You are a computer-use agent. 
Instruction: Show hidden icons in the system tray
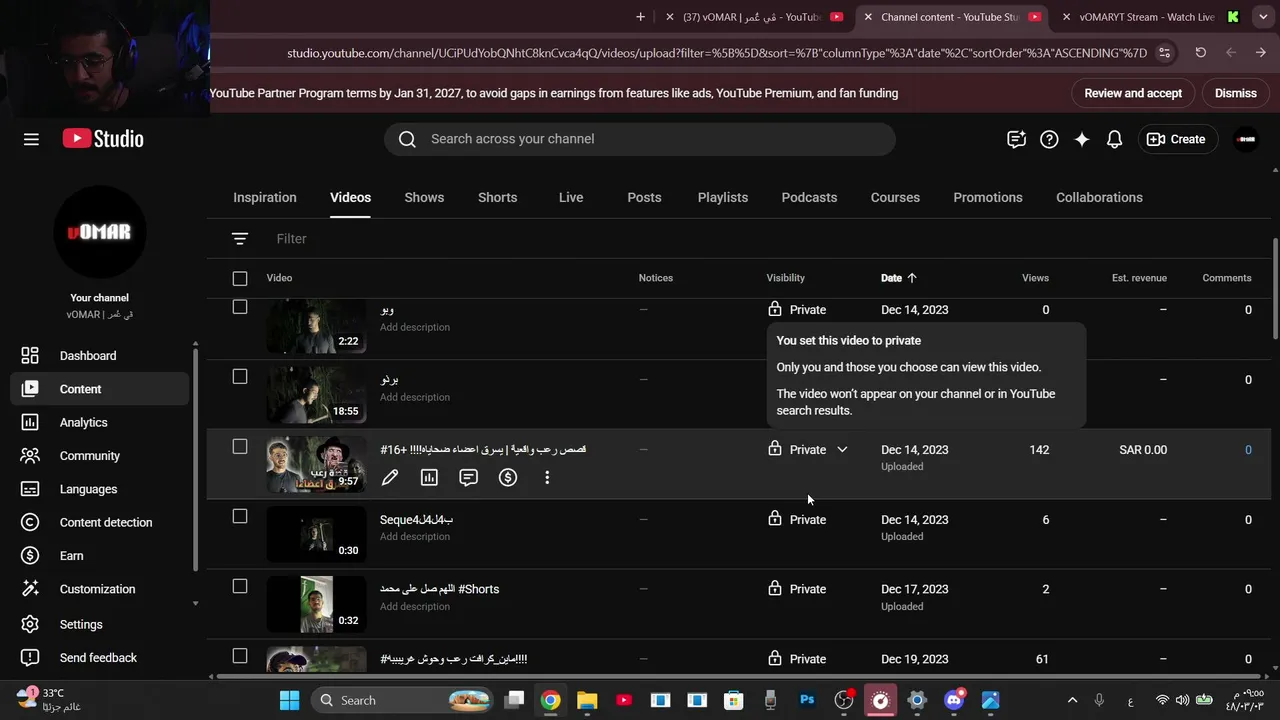(1072, 700)
